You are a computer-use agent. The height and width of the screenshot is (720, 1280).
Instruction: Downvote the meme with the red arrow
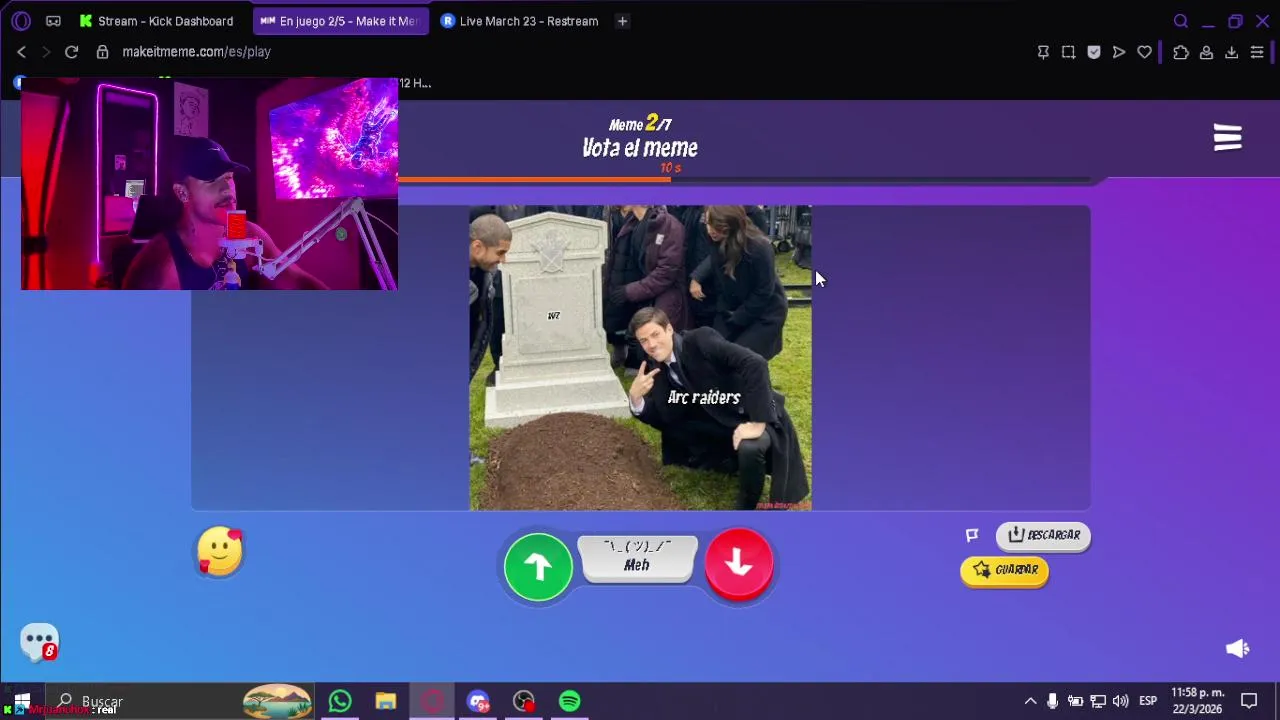pyautogui.click(x=739, y=565)
